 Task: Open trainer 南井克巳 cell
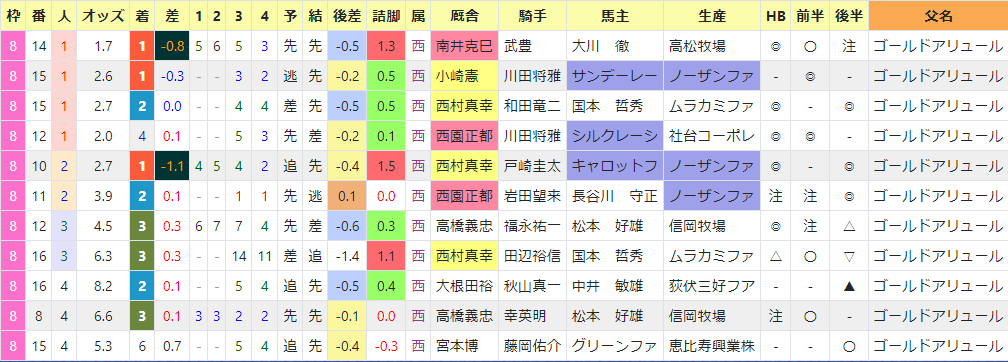[x=465, y=46]
